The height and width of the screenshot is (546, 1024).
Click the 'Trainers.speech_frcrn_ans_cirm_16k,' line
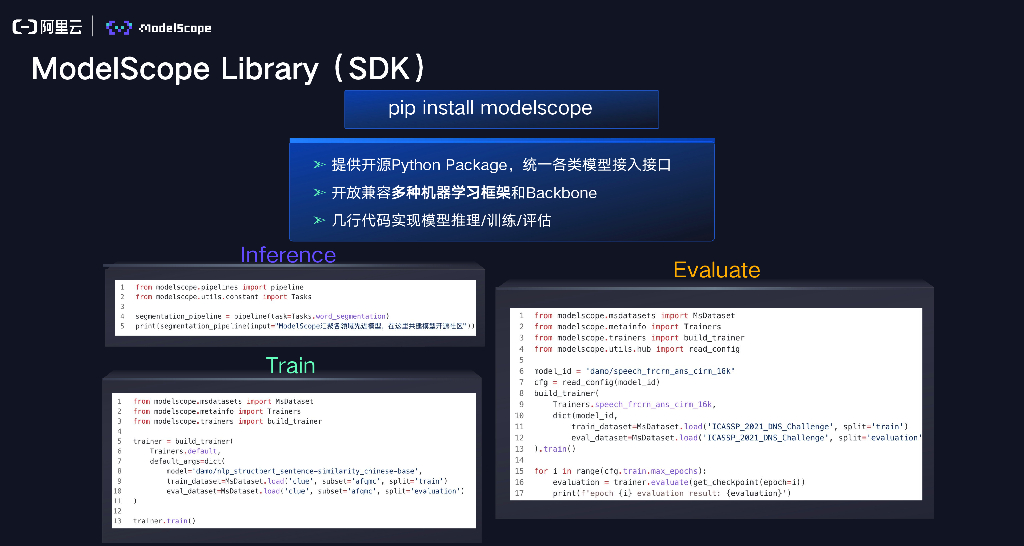633,404
